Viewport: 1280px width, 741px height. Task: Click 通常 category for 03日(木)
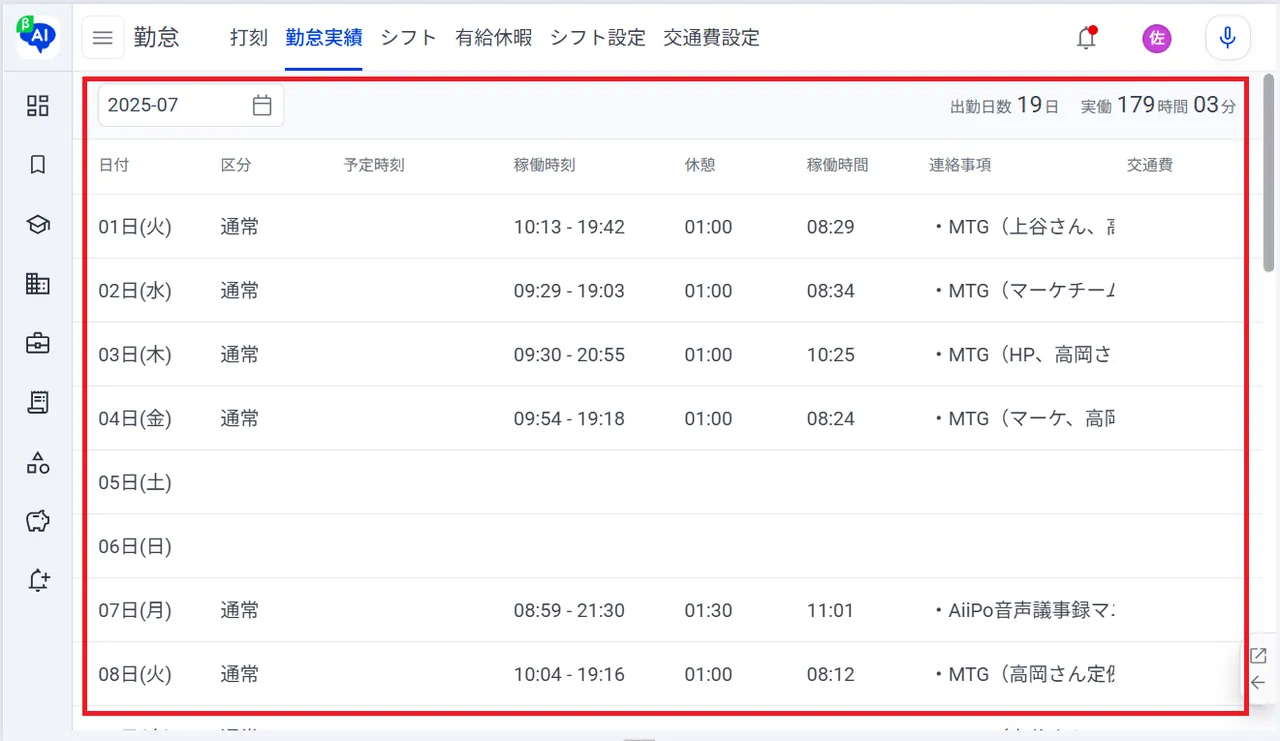tap(240, 355)
